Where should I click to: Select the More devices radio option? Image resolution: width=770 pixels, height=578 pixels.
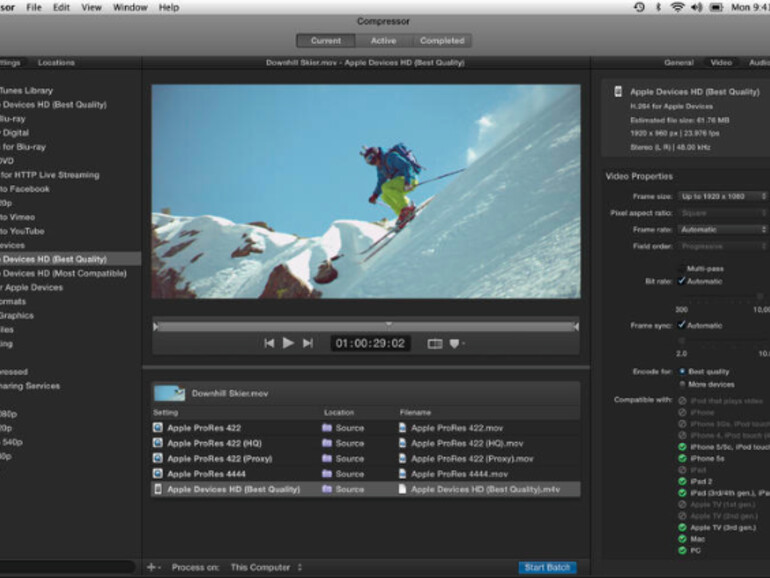683,384
